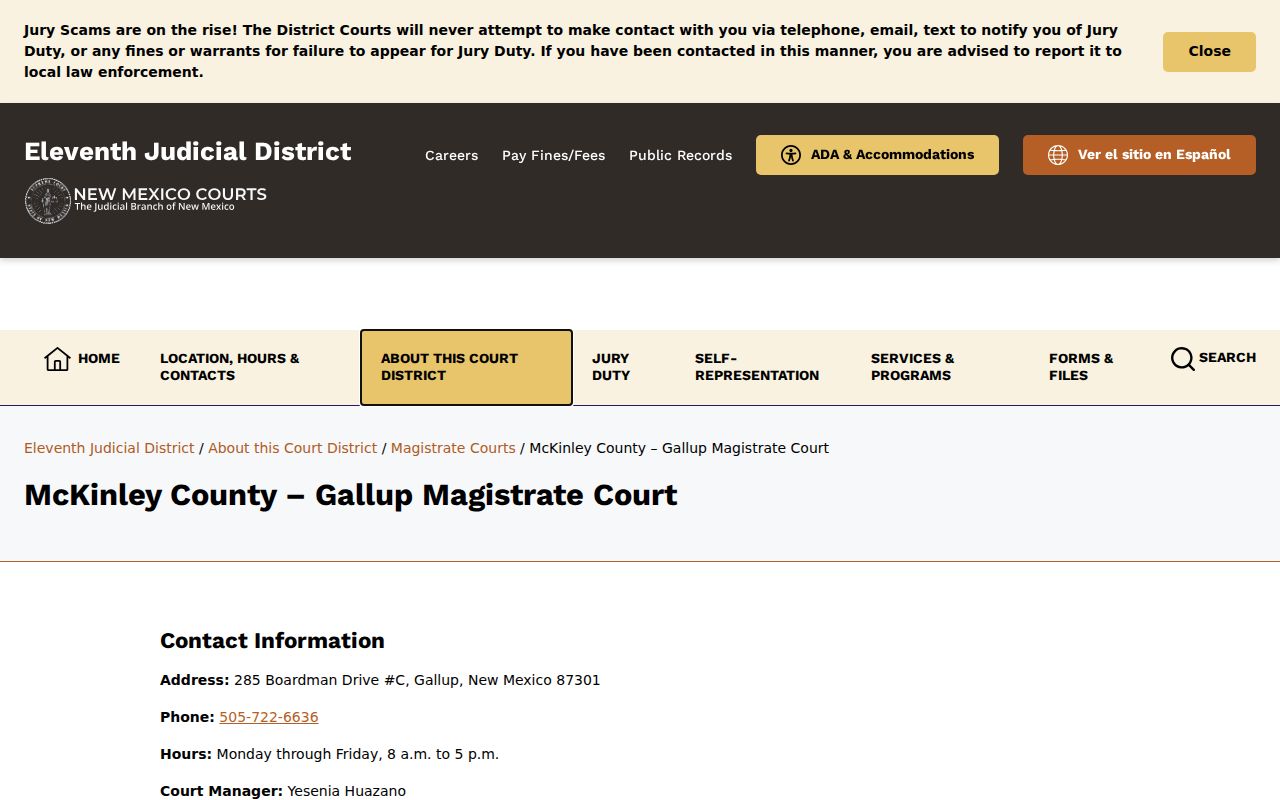Image resolution: width=1280 pixels, height=800 pixels.
Task: Click the New Mexico Courts seal logo
Action: point(47,201)
